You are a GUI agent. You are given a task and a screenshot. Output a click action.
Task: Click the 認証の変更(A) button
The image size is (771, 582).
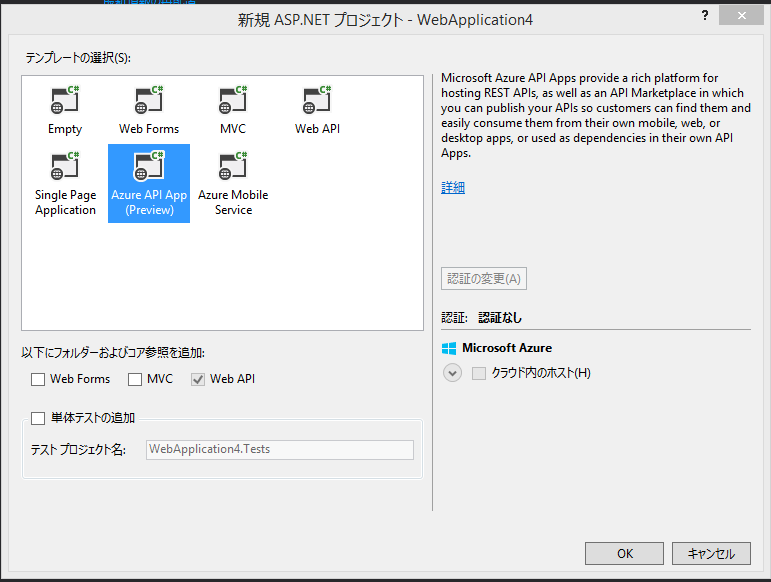point(484,279)
